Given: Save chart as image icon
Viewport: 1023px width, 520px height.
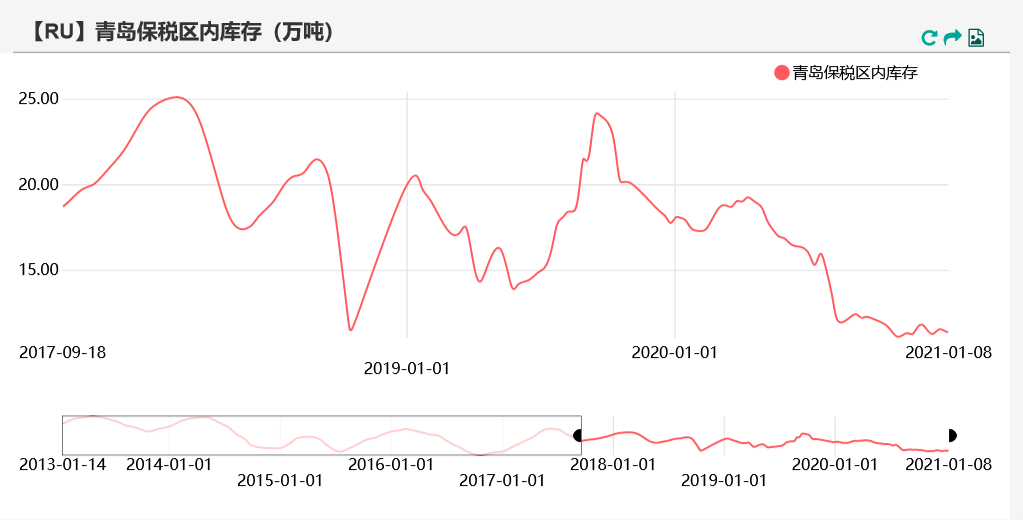Looking at the screenshot, I should (x=976, y=38).
